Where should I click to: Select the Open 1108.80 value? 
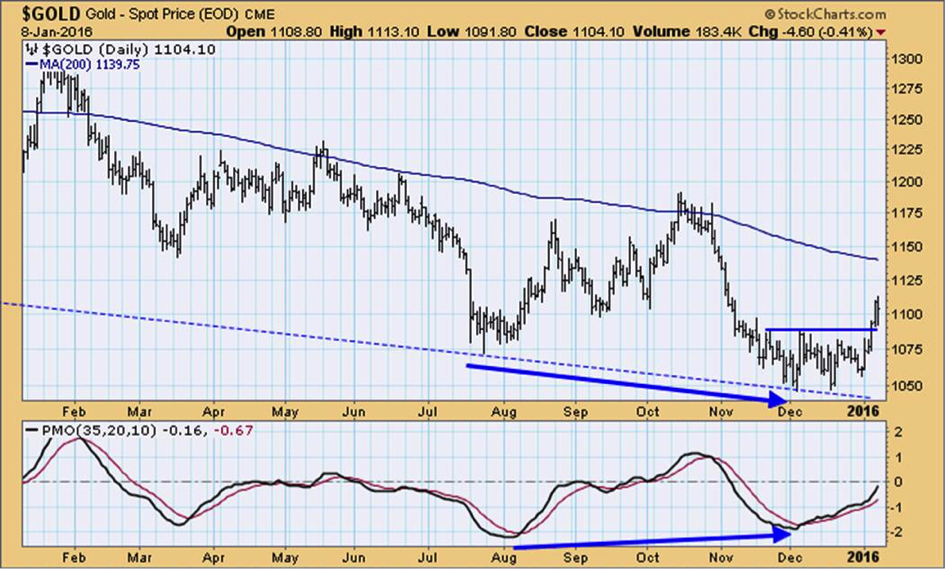tap(274, 32)
